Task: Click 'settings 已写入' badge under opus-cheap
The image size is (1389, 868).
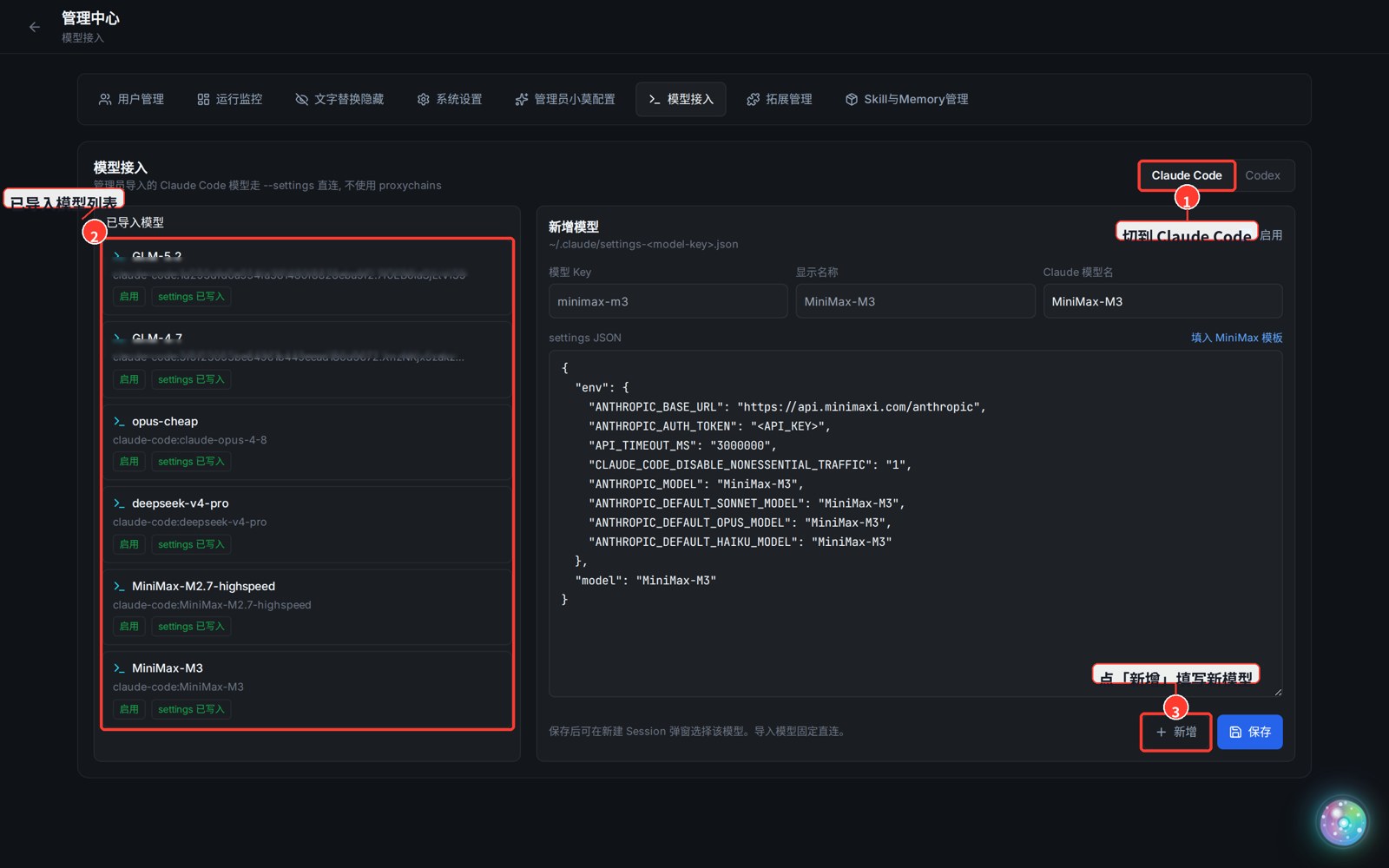Action: (x=191, y=462)
